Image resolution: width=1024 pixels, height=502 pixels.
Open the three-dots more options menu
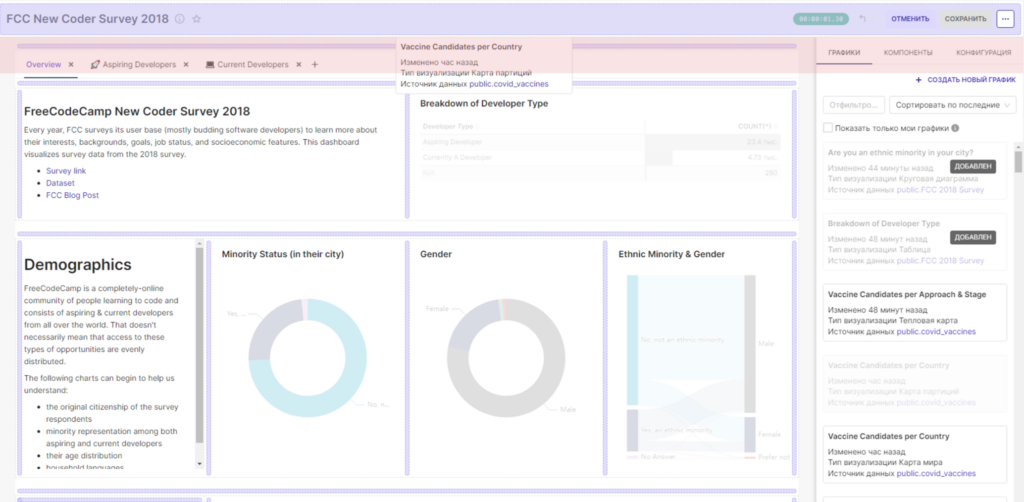coord(1004,19)
